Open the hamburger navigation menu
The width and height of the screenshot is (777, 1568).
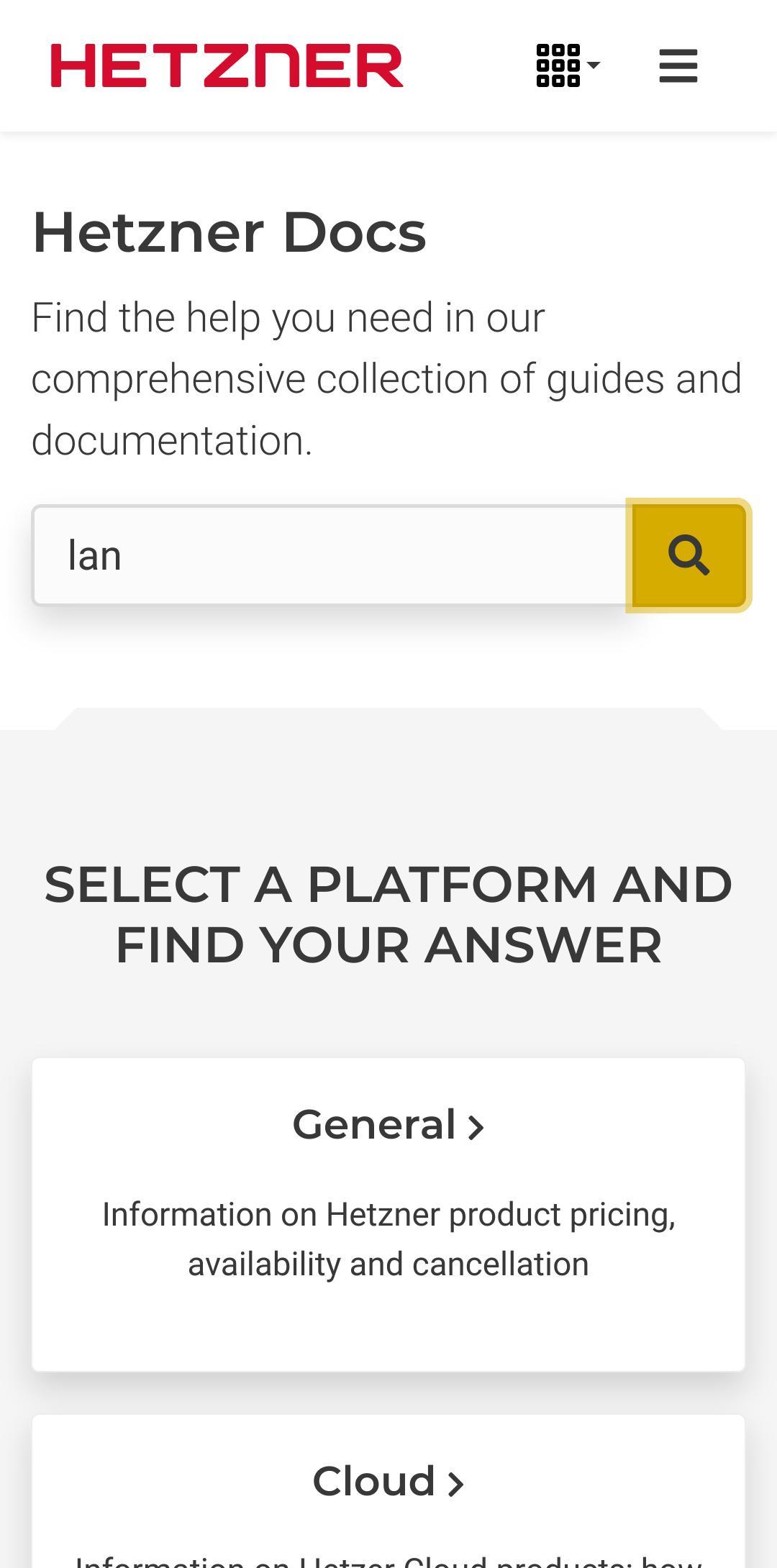coord(677,65)
